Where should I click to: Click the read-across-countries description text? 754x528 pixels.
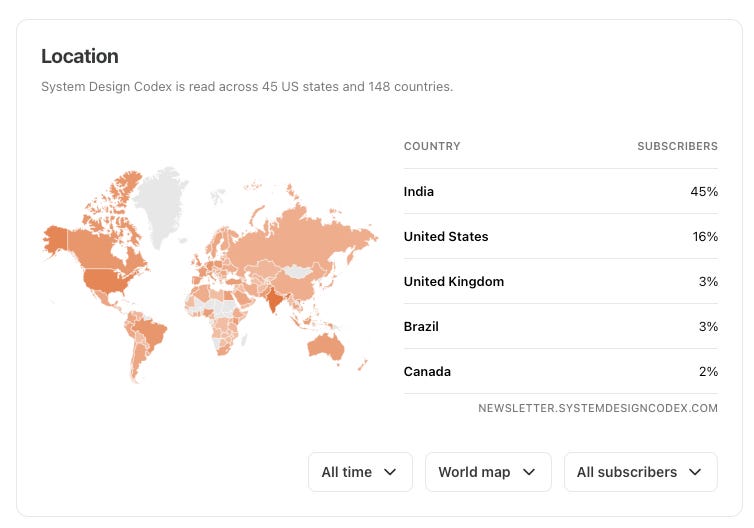(247, 87)
